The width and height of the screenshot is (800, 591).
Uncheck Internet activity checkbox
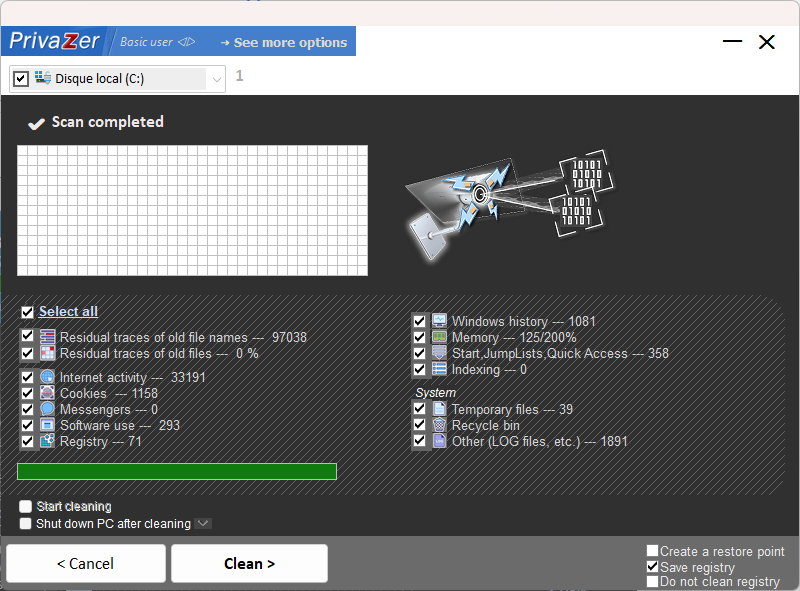point(28,377)
